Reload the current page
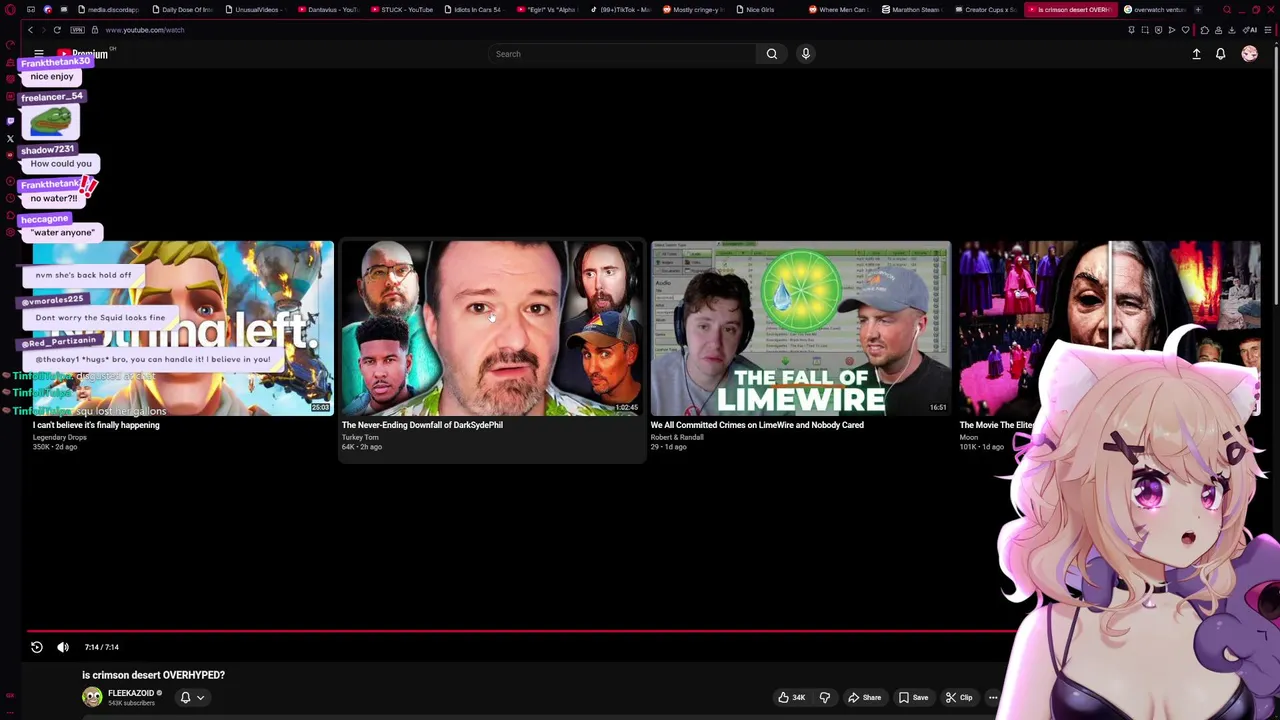1280x720 pixels. click(57, 30)
